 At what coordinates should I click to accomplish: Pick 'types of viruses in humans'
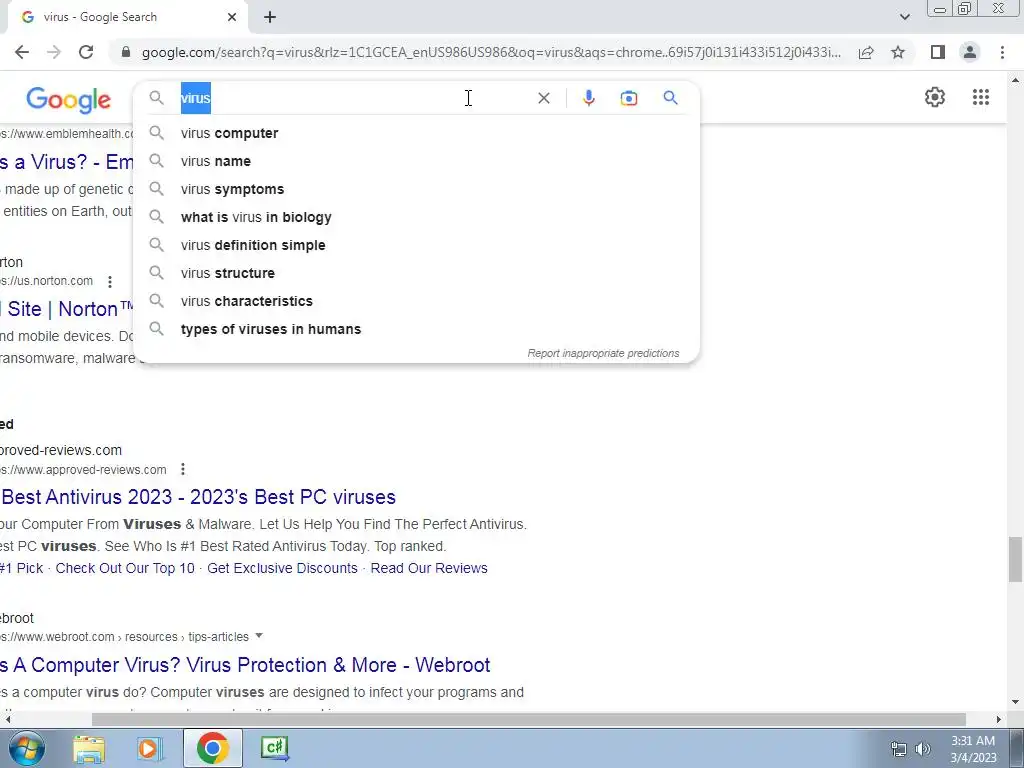(416, 330)
